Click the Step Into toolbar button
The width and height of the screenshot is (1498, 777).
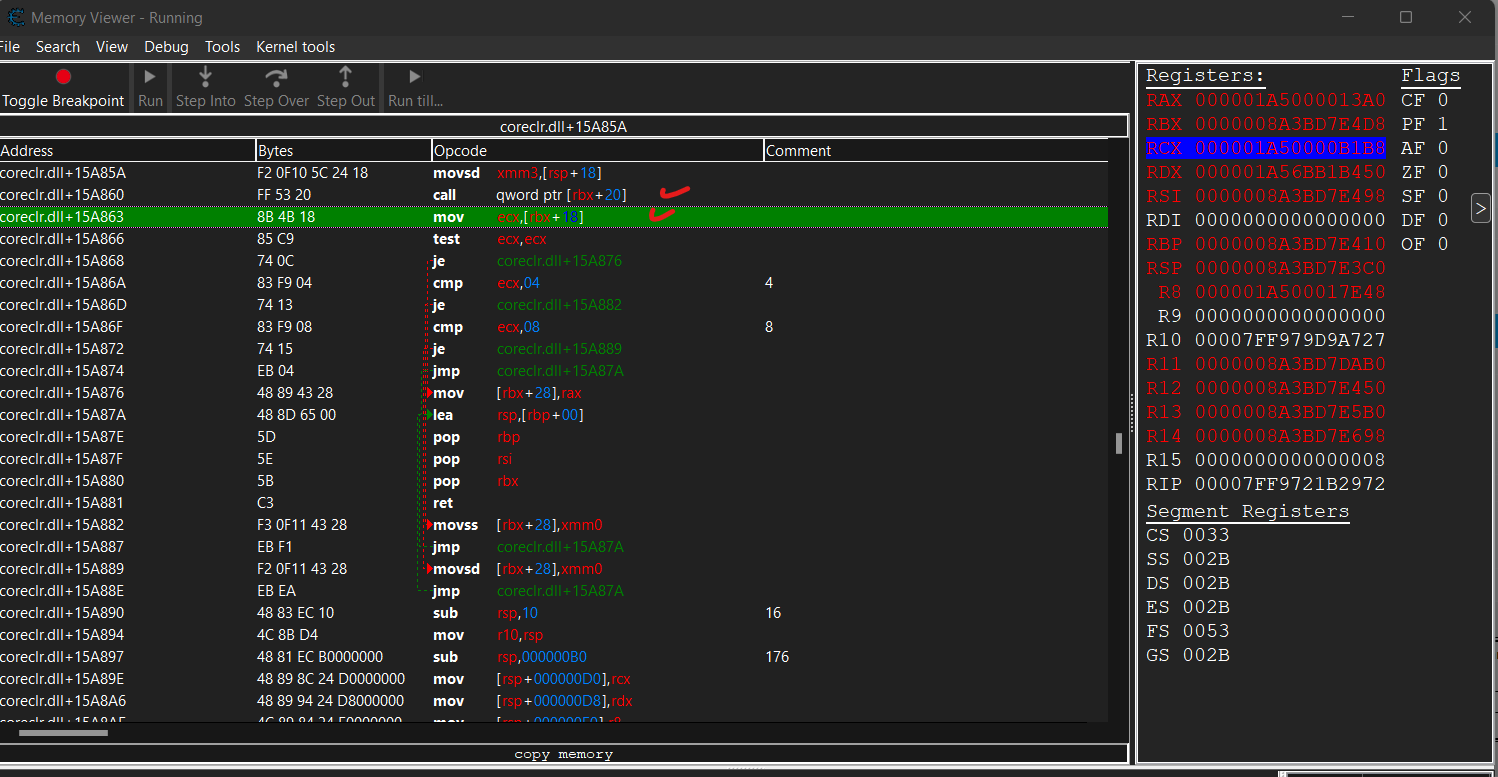(x=205, y=88)
